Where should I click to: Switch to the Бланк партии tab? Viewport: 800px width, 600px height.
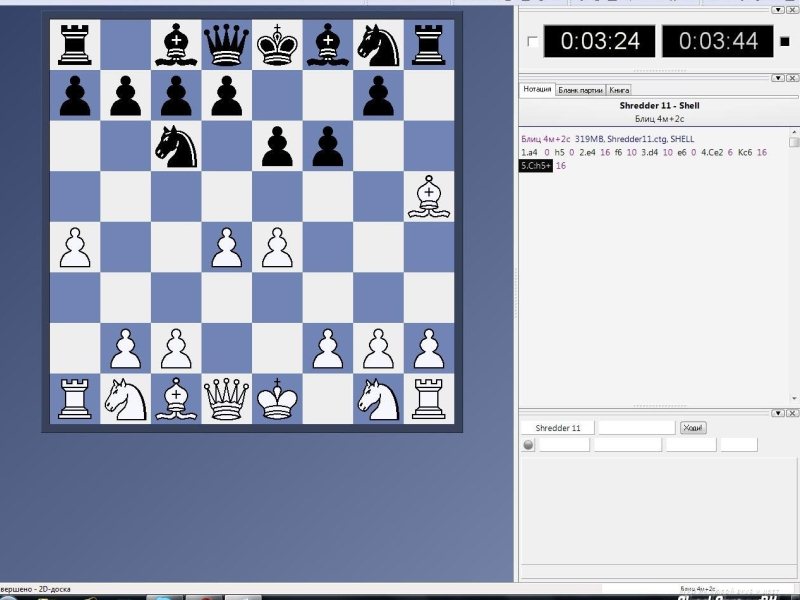pyautogui.click(x=580, y=90)
